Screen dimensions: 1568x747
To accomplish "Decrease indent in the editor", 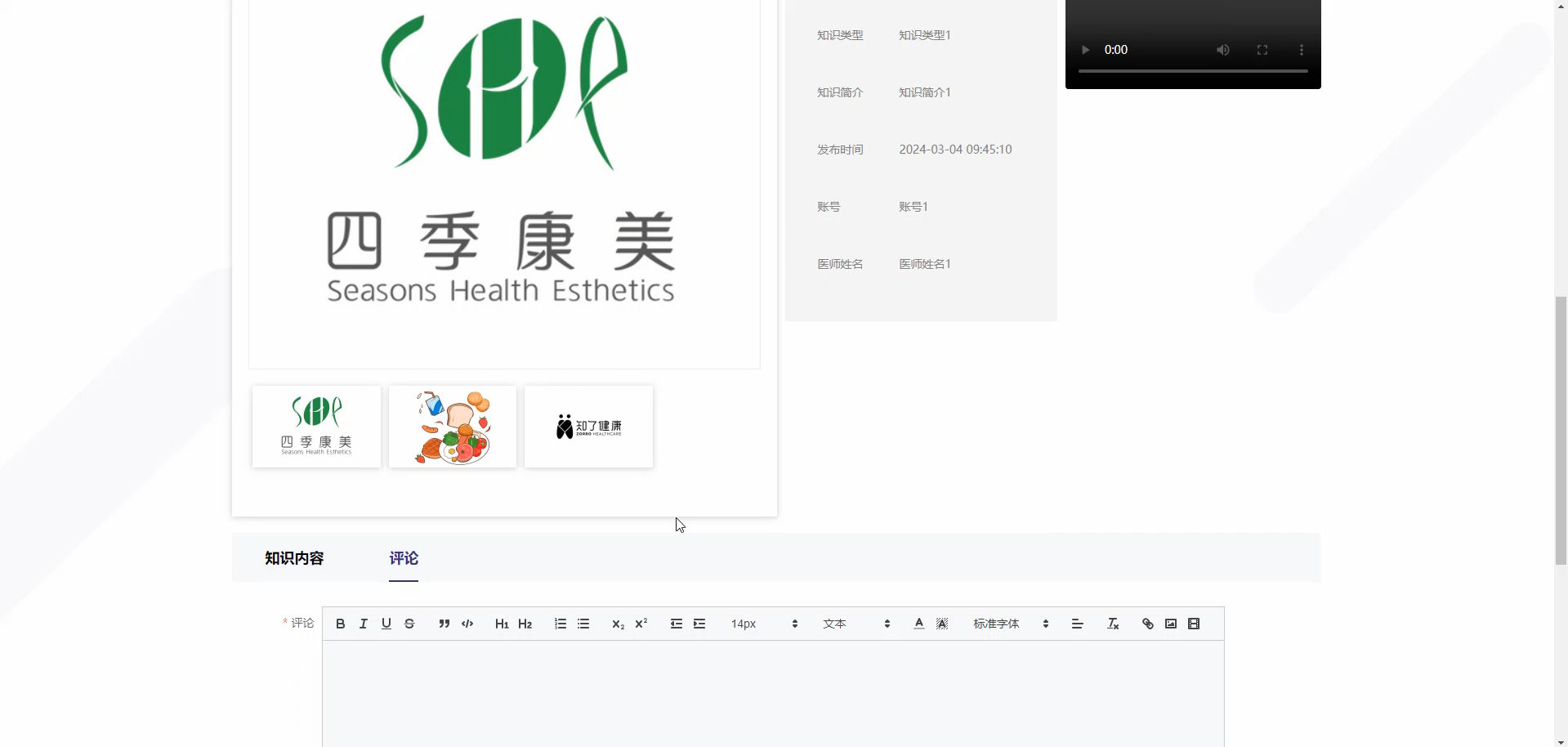I will [677, 624].
